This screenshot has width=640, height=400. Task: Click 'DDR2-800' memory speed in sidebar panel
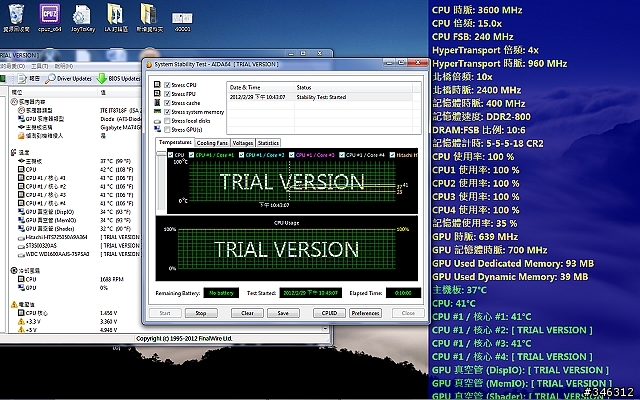(509, 117)
